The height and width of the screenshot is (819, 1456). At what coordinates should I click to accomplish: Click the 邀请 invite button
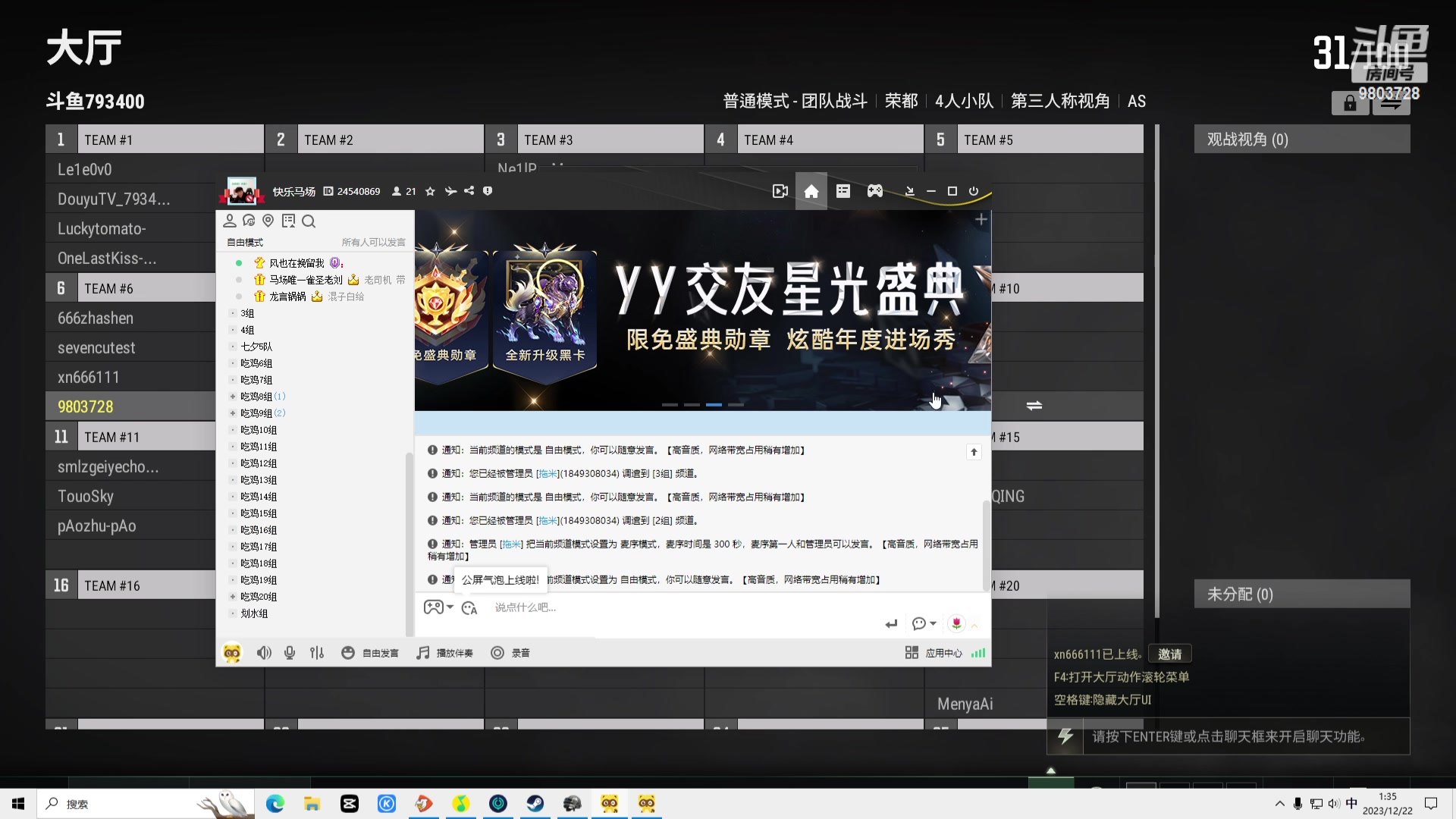click(x=1169, y=653)
